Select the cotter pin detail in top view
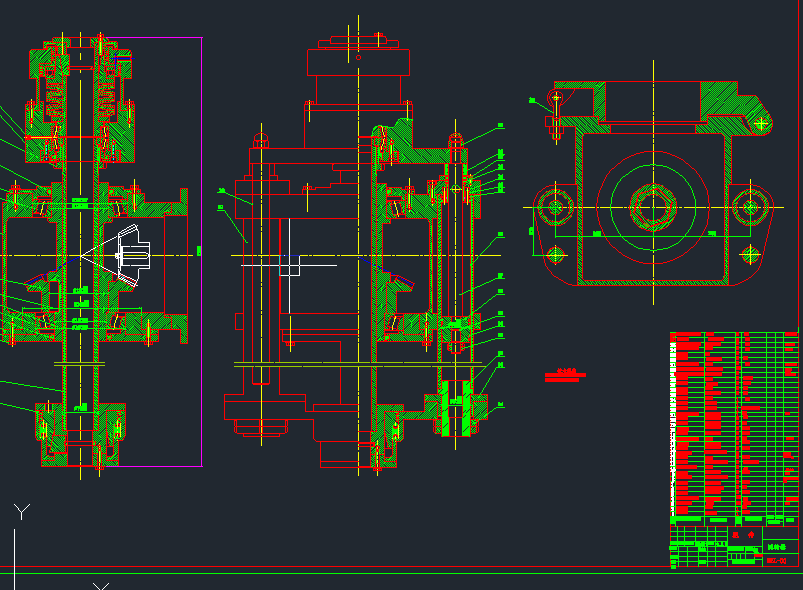 tap(556, 116)
